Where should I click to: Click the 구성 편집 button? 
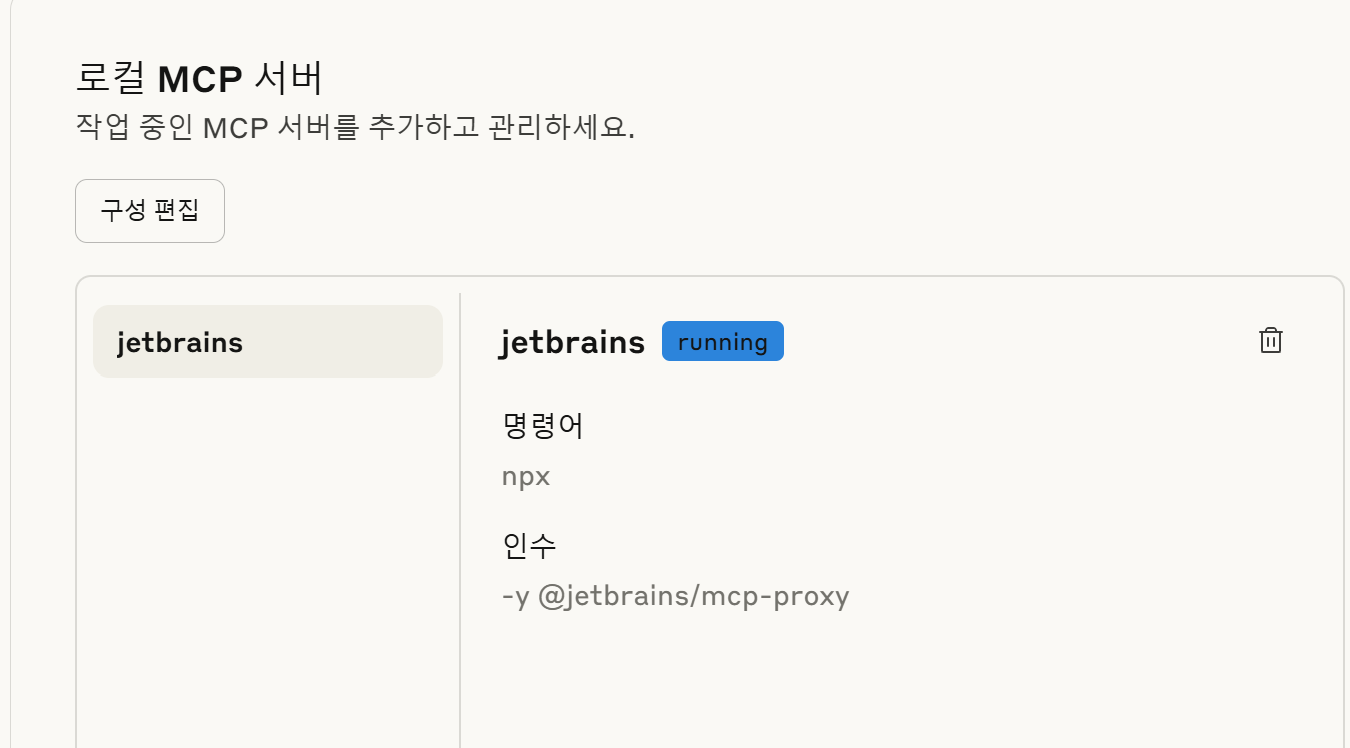pos(150,211)
